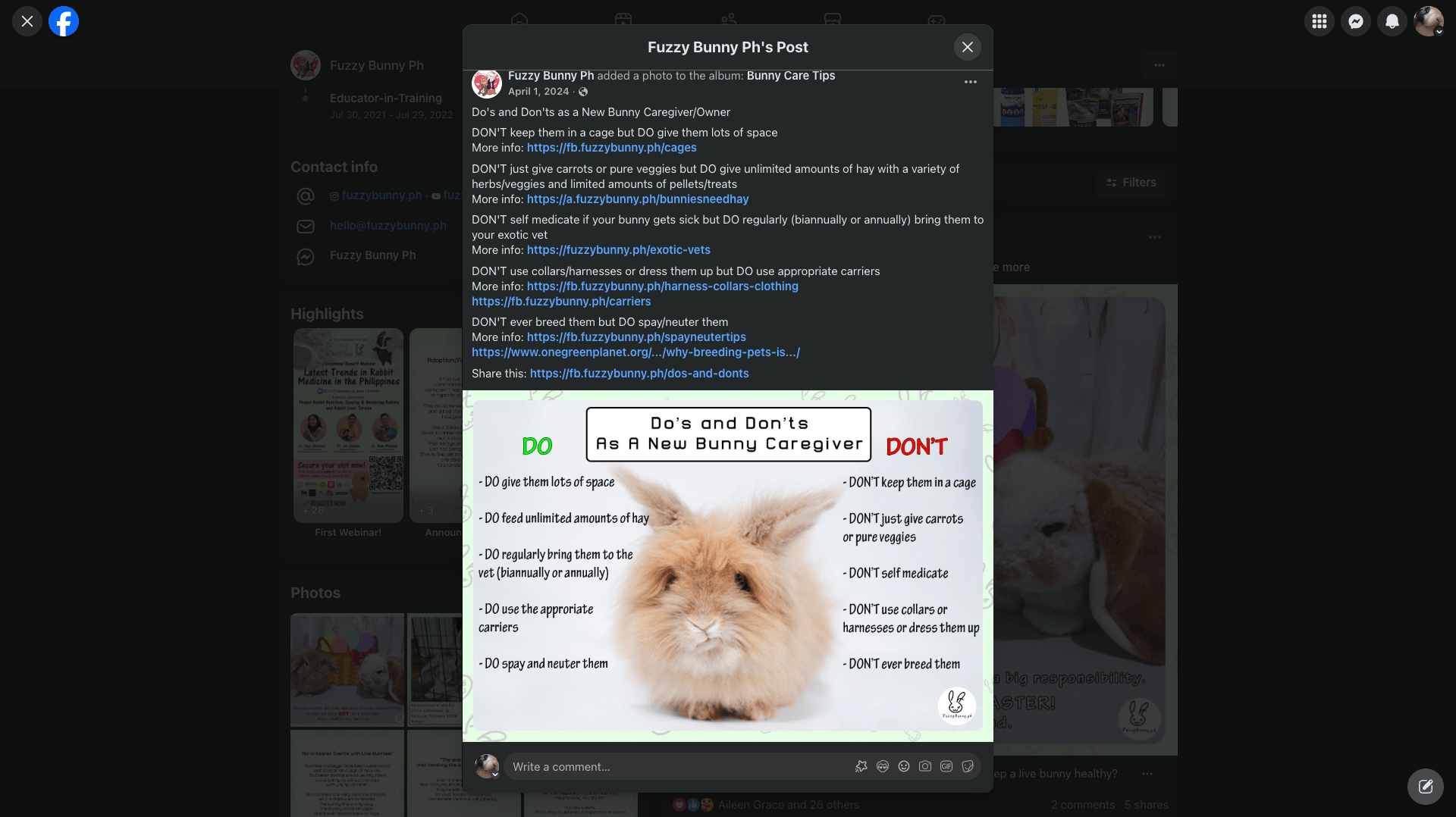Image resolution: width=1456 pixels, height=817 pixels.
Task: Click the Facebook logo
Action: [64, 21]
